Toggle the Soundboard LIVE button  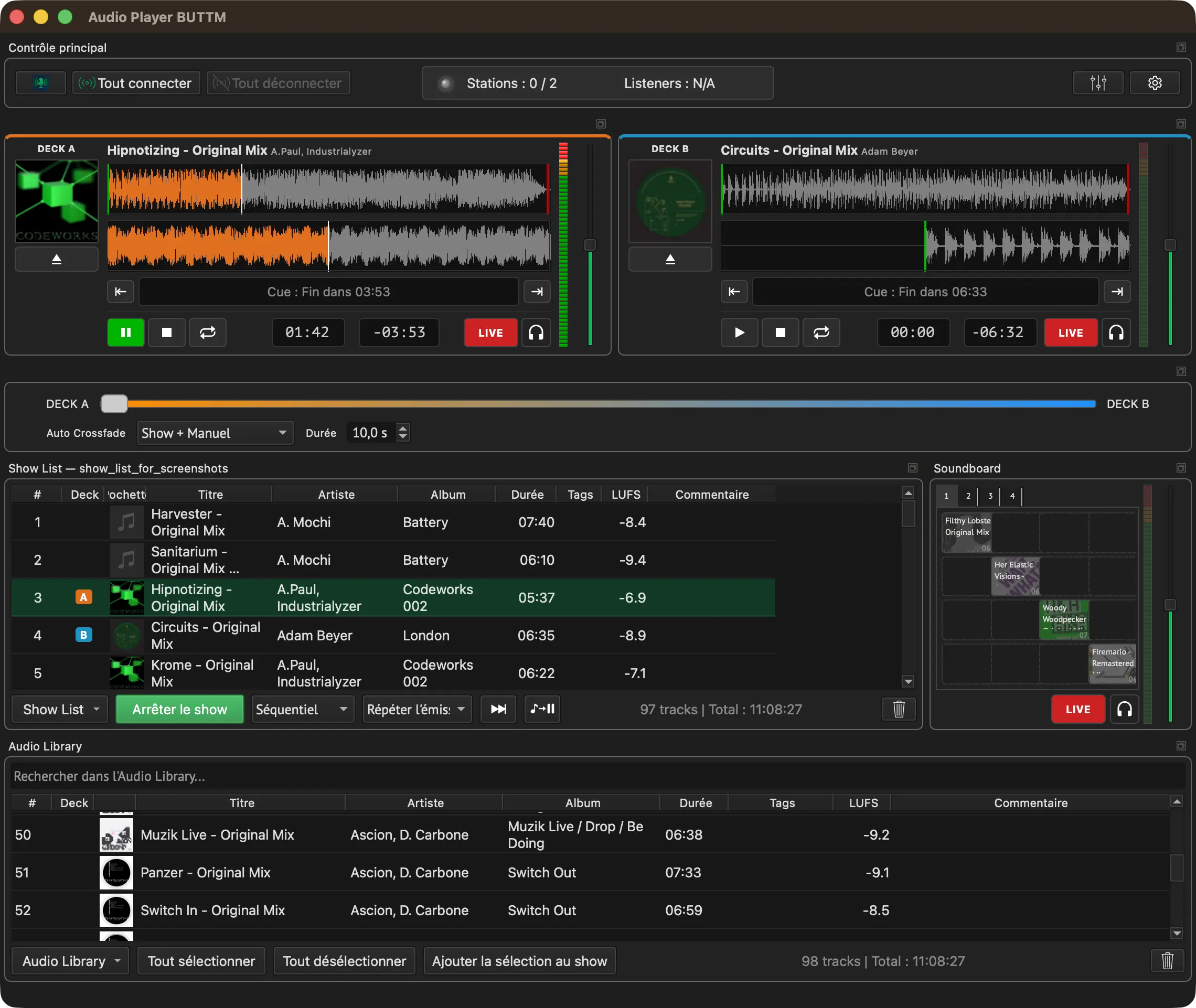pos(1078,709)
